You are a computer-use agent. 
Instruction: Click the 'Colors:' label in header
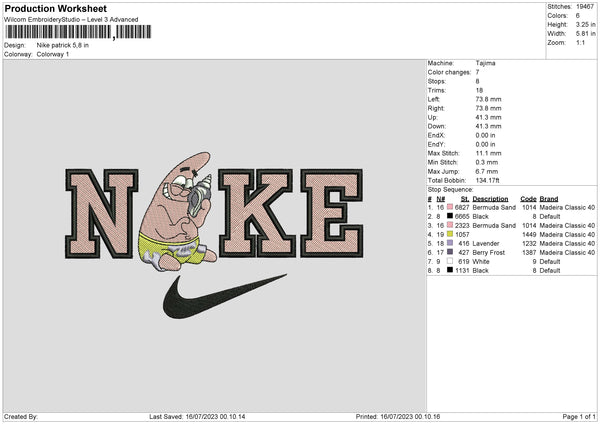tap(557, 16)
